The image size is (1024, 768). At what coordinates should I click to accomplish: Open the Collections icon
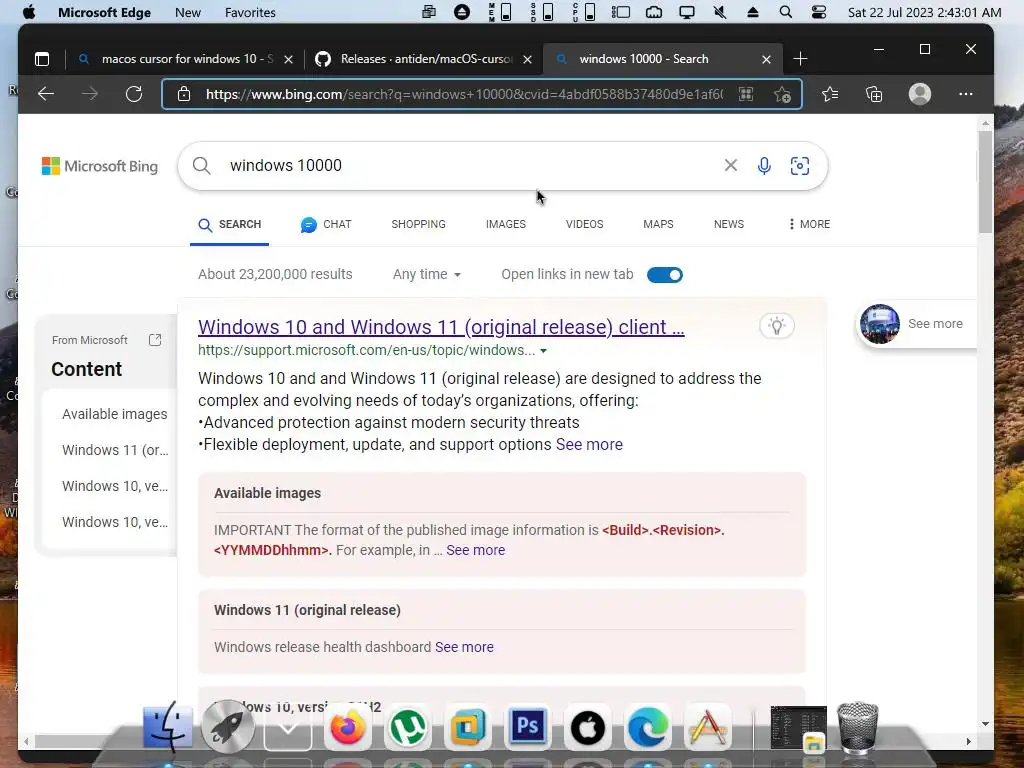pyautogui.click(x=874, y=94)
